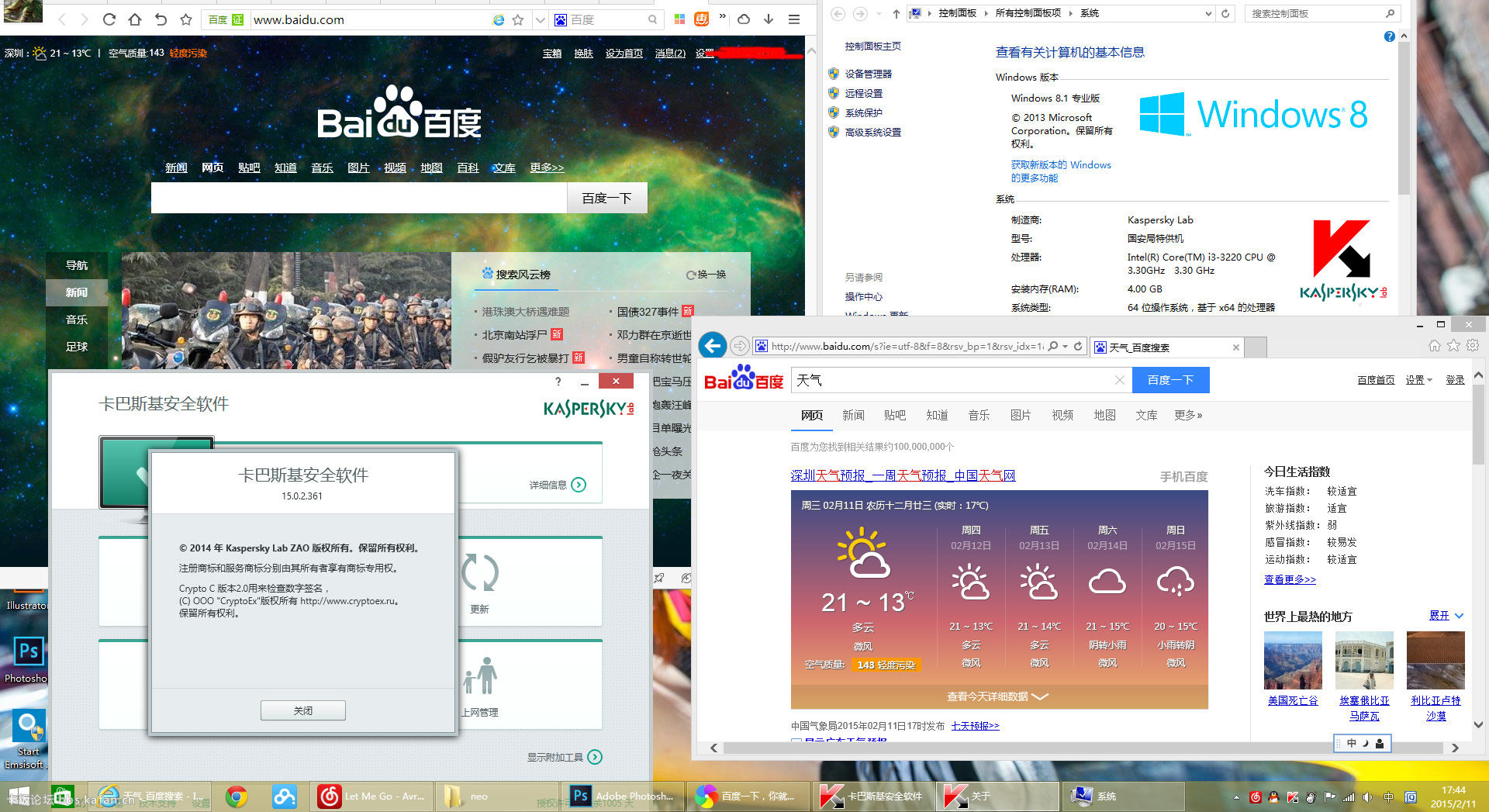Click the blue 百度一下 button on the results page
Screen dimensions: 1489x812
[1170, 380]
